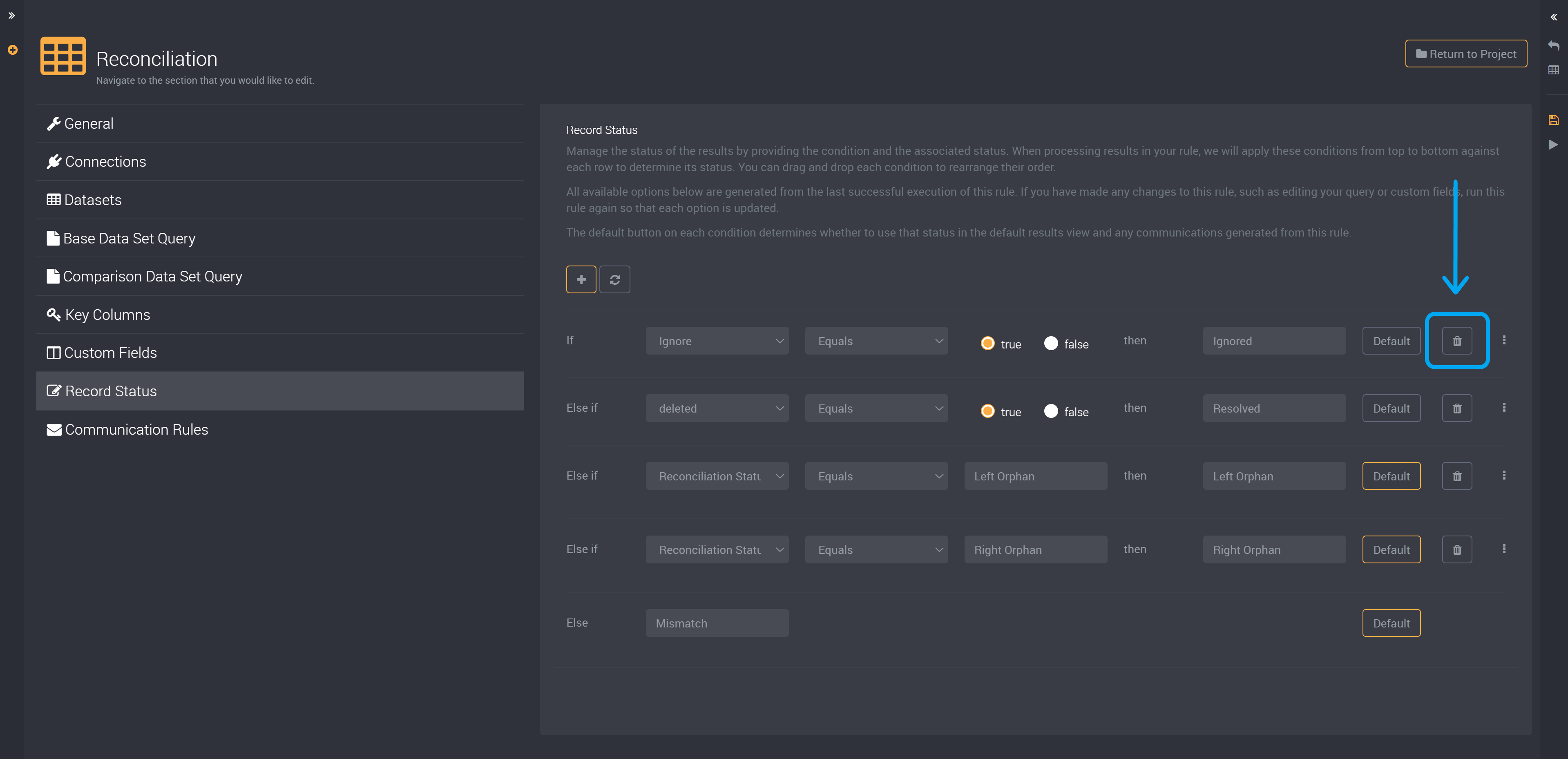Image resolution: width=1568 pixels, height=759 pixels.
Task: Go to the General section
Action: click(x=280, y=123)
